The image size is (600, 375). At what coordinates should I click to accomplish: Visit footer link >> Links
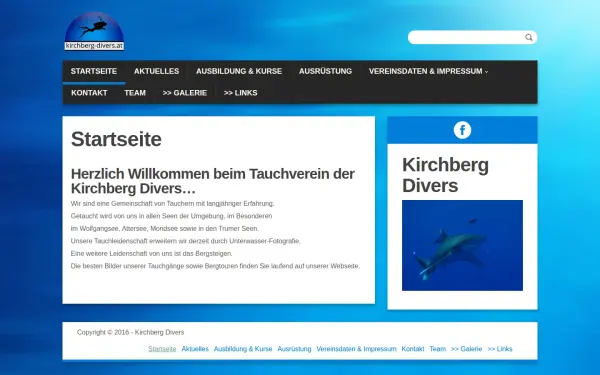(x=500, y=349)
